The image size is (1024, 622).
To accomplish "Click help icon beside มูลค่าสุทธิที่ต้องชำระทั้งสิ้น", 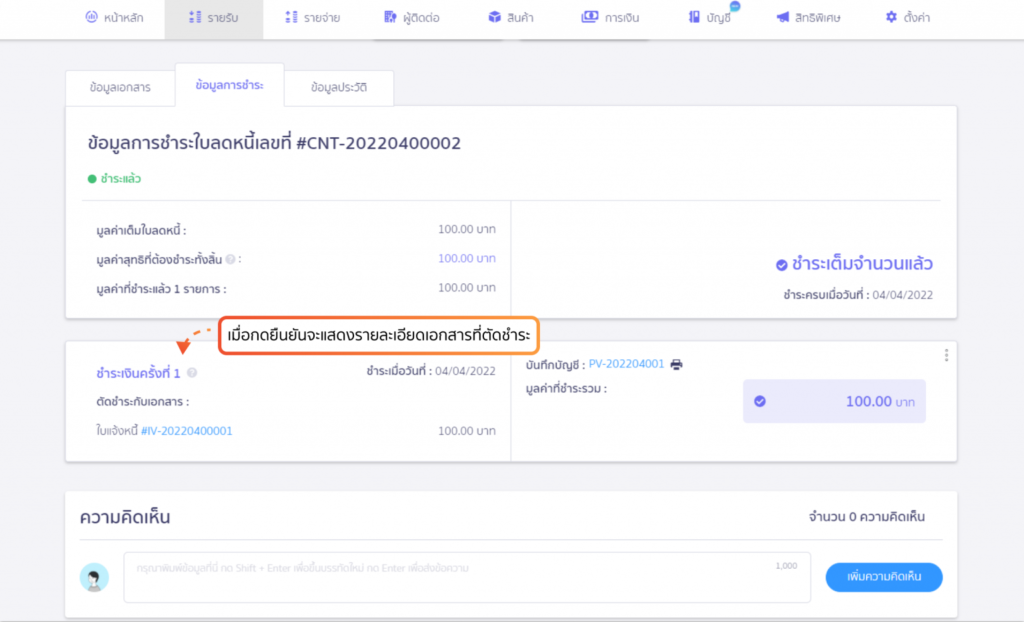I will [231, 259].
